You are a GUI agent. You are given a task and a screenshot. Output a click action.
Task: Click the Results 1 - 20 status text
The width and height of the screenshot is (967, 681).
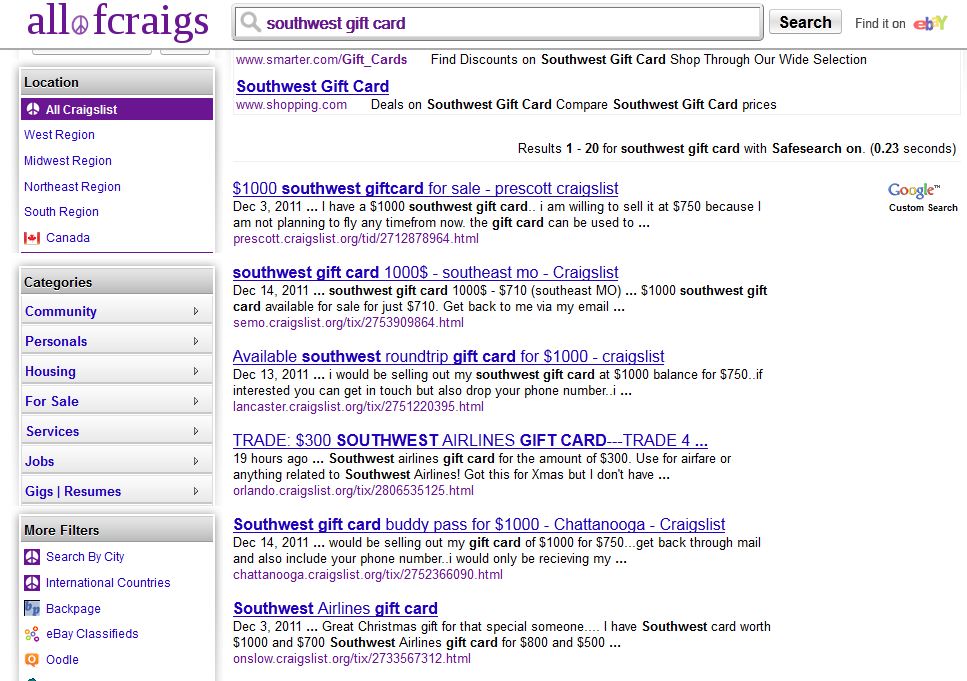(x=736, y=148)
